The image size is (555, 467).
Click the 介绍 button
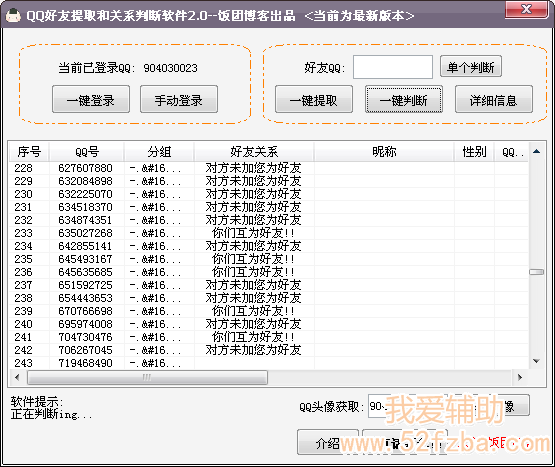coord(328,442)
